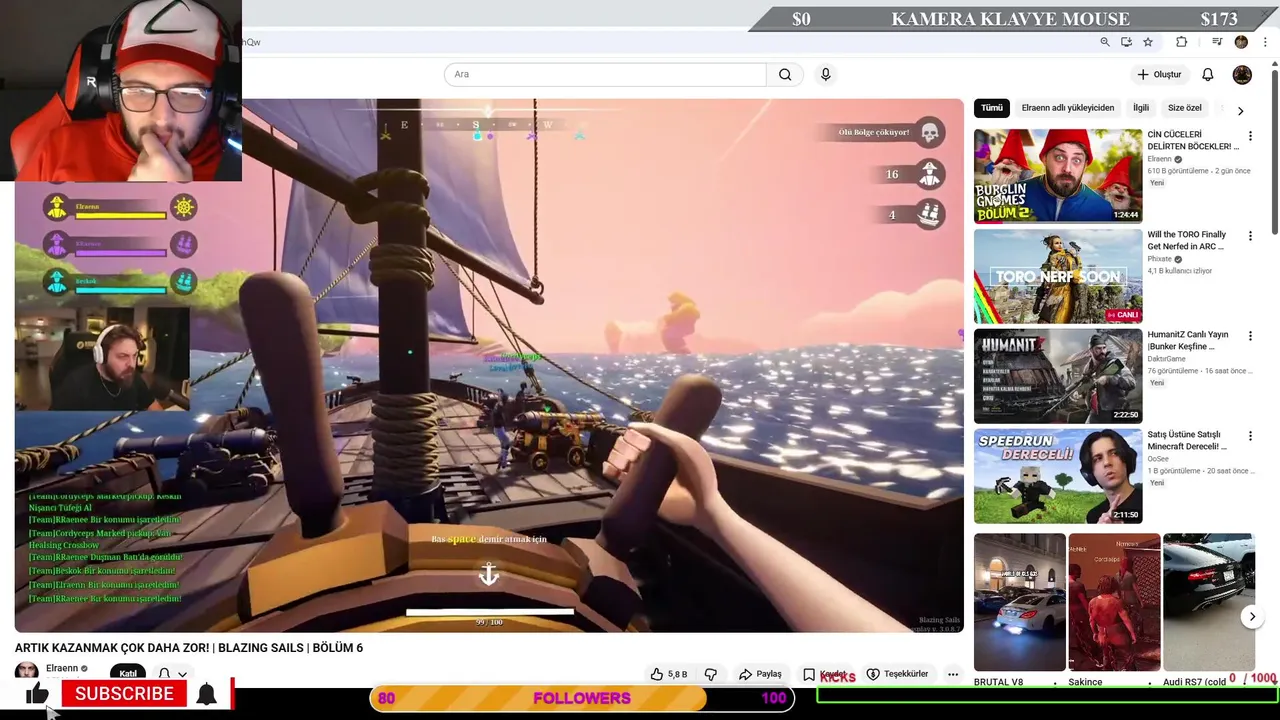The width and height of the screenshot is (1280, 720).
Task: Click the Paylaş share button
Action: point(760,675)
